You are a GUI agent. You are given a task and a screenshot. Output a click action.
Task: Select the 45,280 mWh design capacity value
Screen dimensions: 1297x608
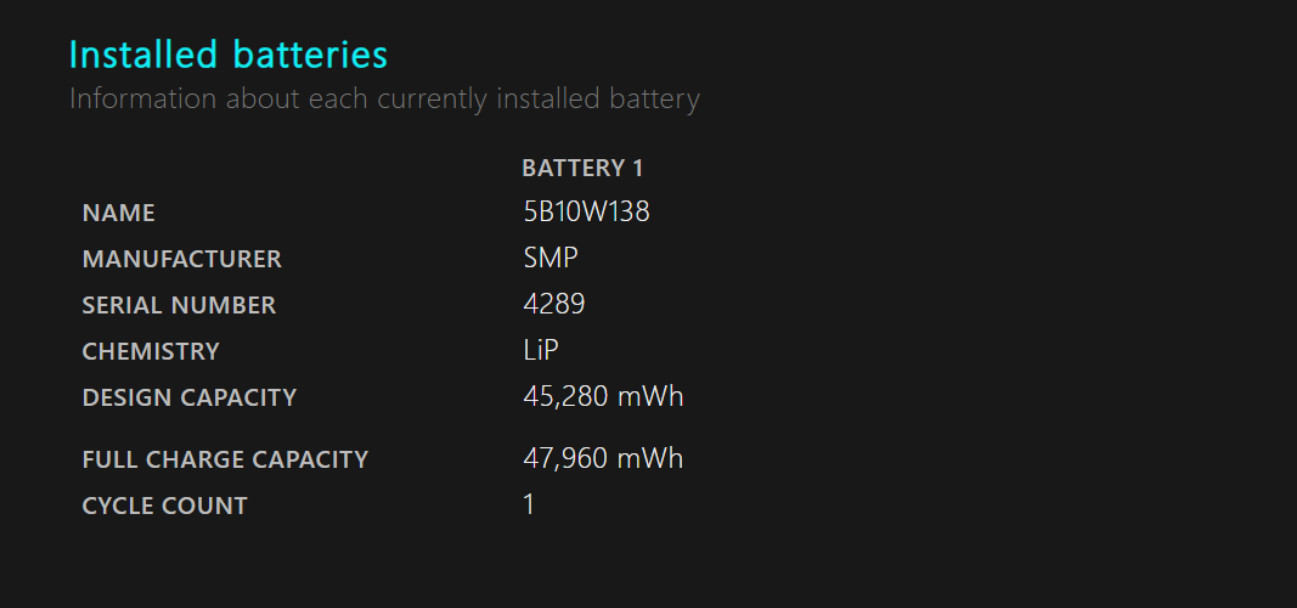(603, 396)
